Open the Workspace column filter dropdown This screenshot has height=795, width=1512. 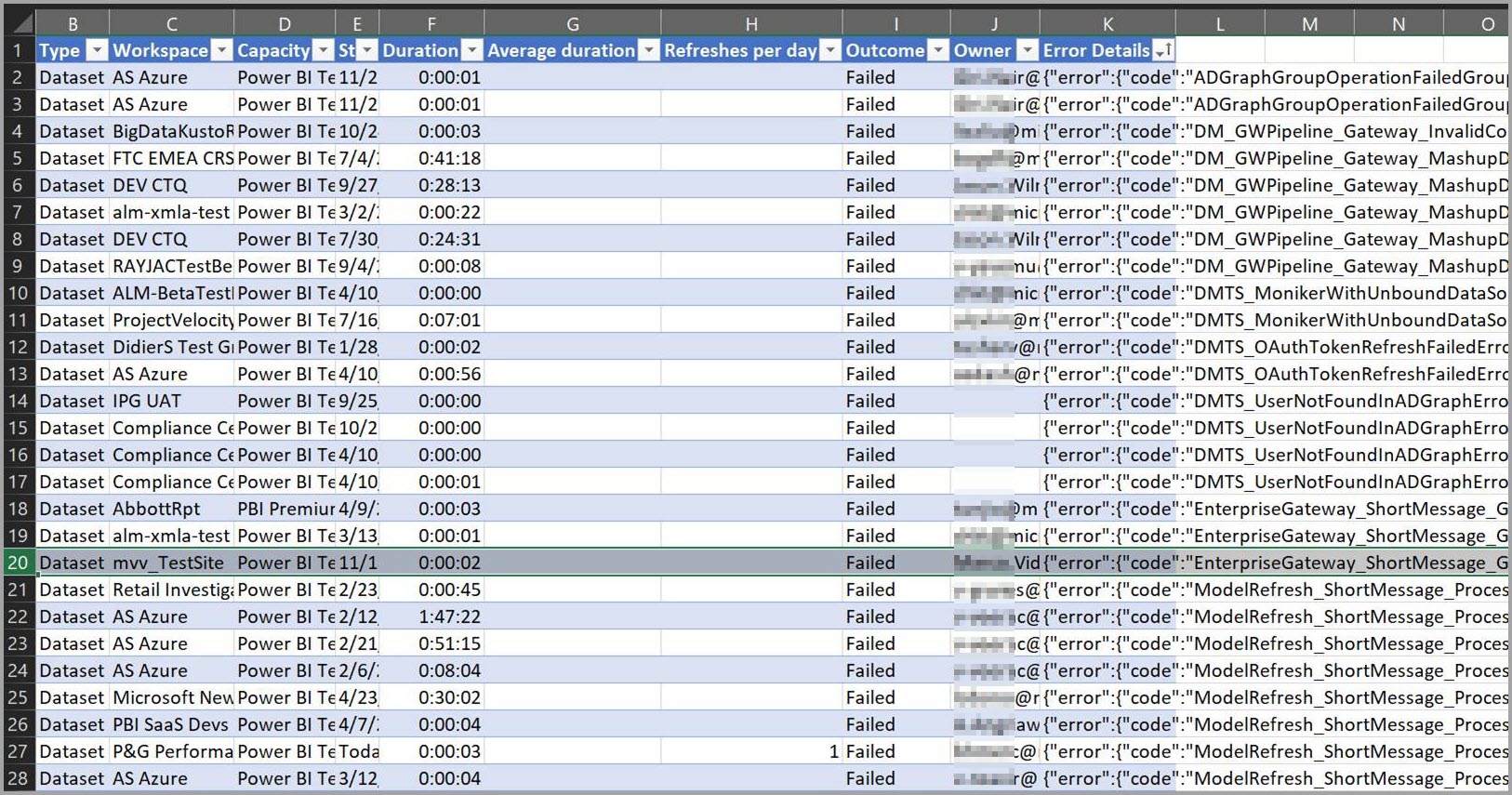(221, 50)
